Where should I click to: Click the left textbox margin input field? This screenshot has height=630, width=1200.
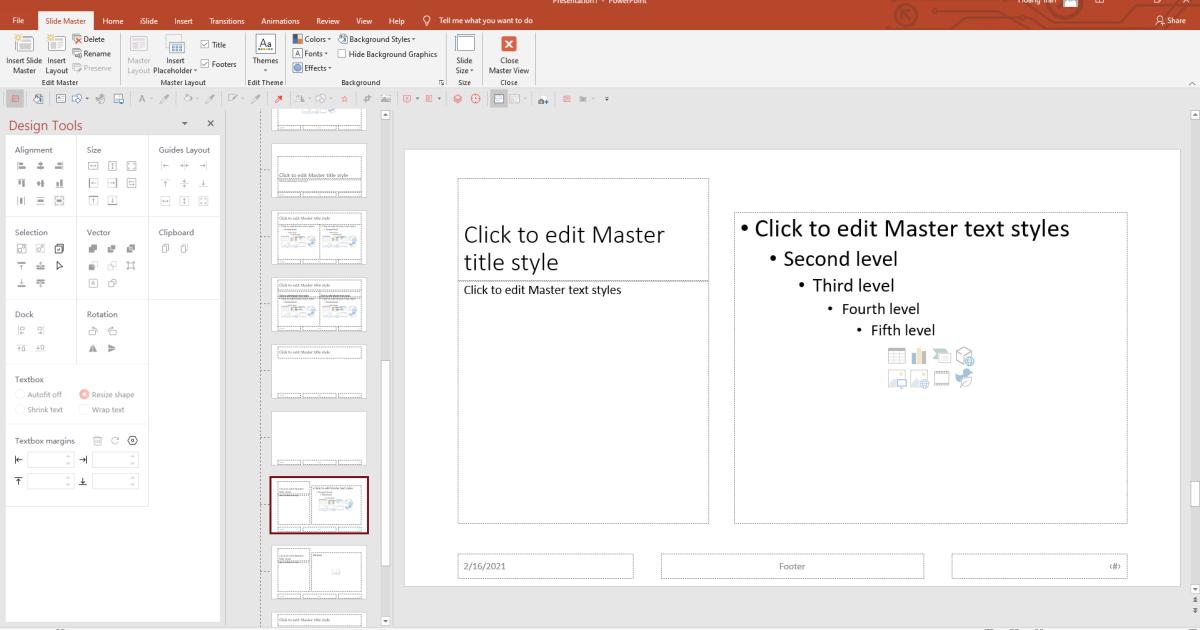point(45,460)
